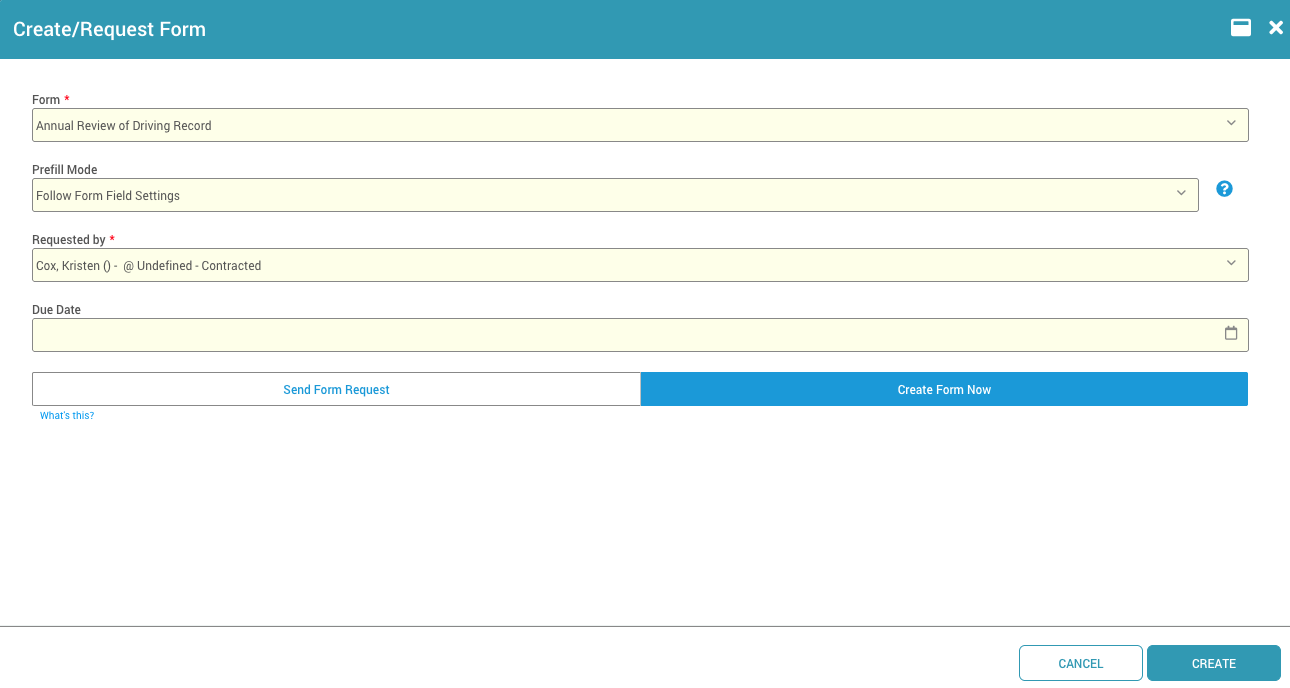Image resolution: width=1290 pixels, height=688 pixels.
Task: Click the Create/Request Form title text
Action: point(109,30)
